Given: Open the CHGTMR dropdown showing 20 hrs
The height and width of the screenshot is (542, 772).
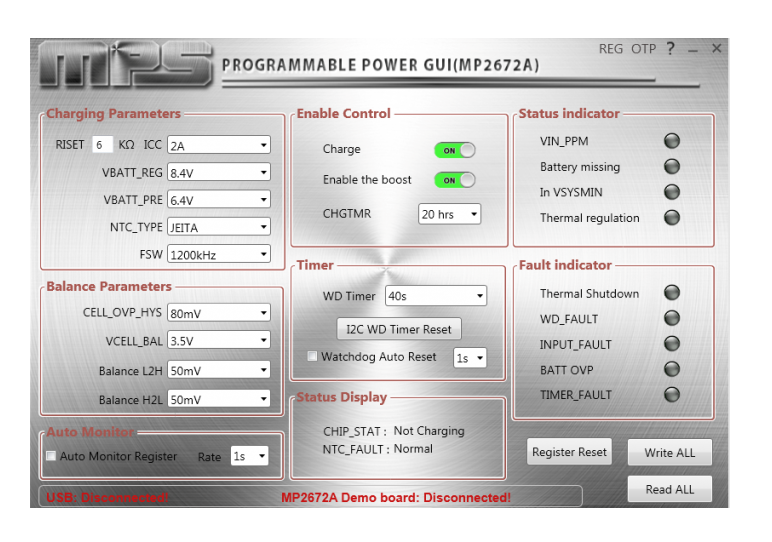Looking at the screenshot, I should [x=450, y=214].
